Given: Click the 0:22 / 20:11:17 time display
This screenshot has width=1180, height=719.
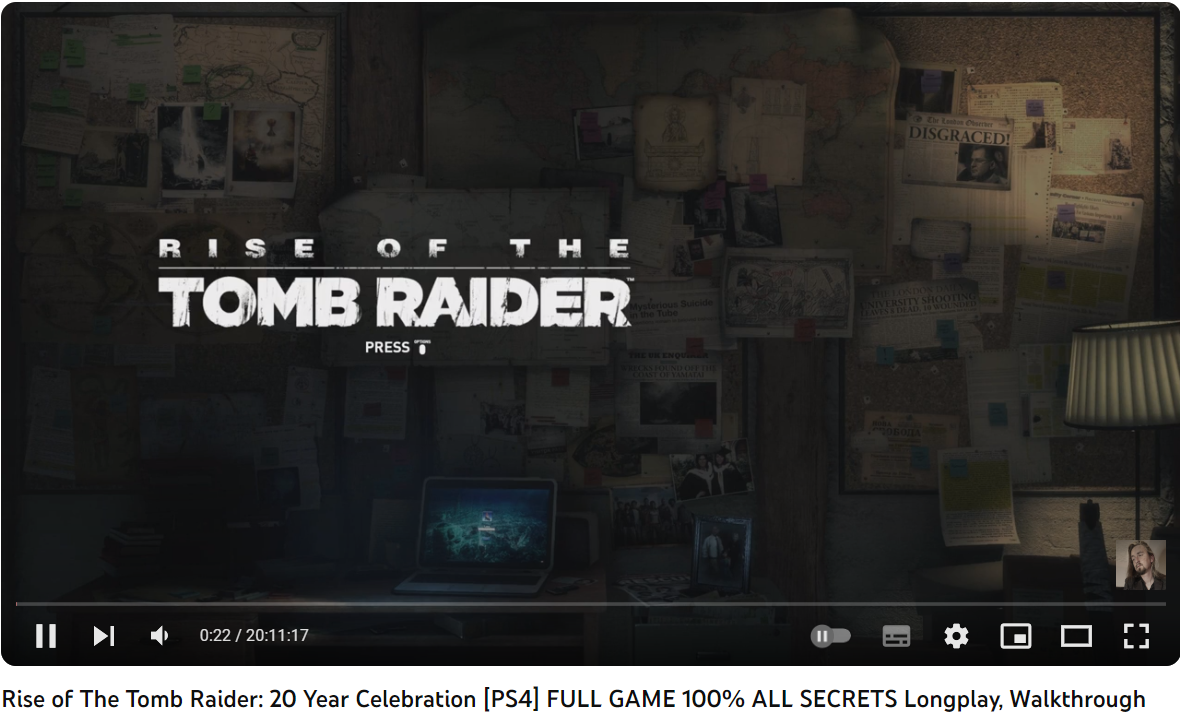Looking at the screenshot, I should pyautogui.click(x=254, y=635).
